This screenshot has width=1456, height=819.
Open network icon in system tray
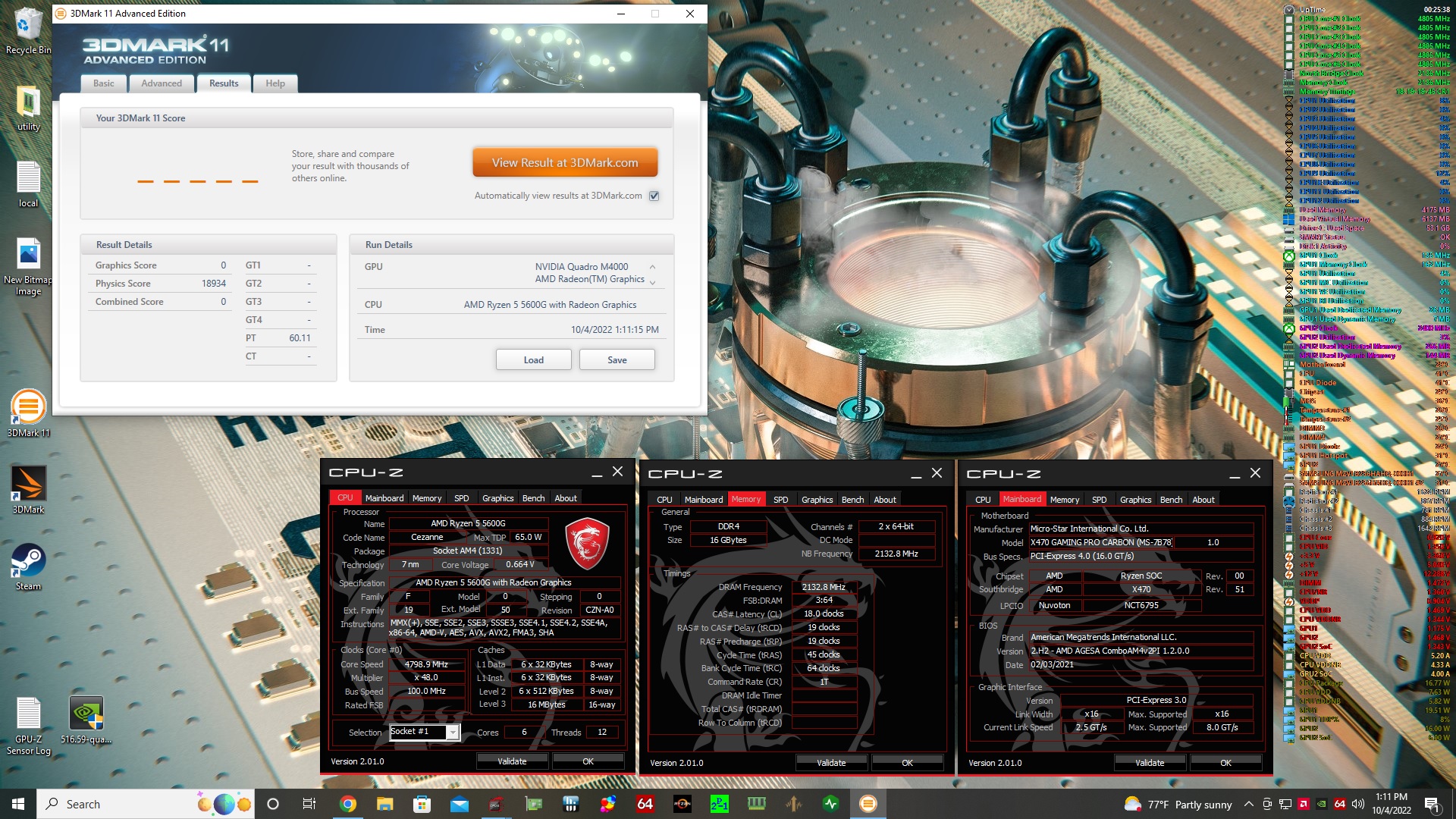(1285, 804)
